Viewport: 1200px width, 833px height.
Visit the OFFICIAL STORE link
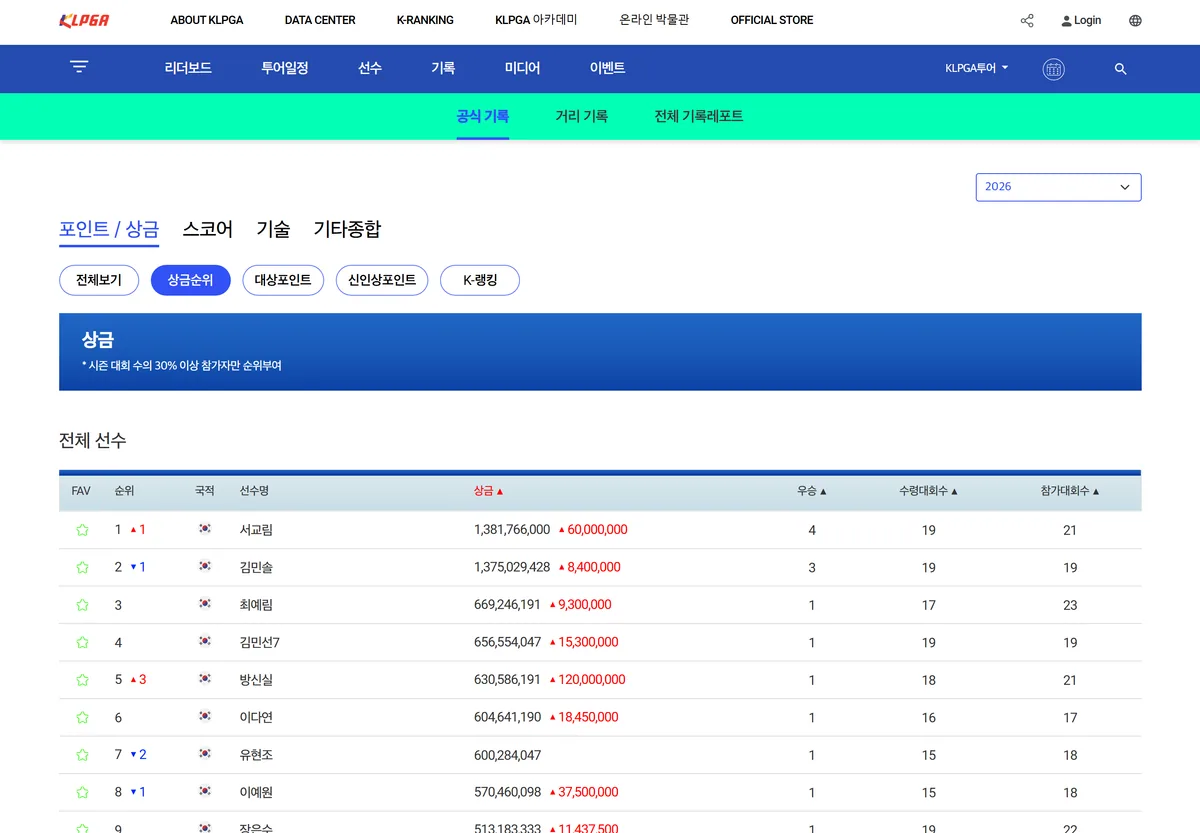click(772, 20)
